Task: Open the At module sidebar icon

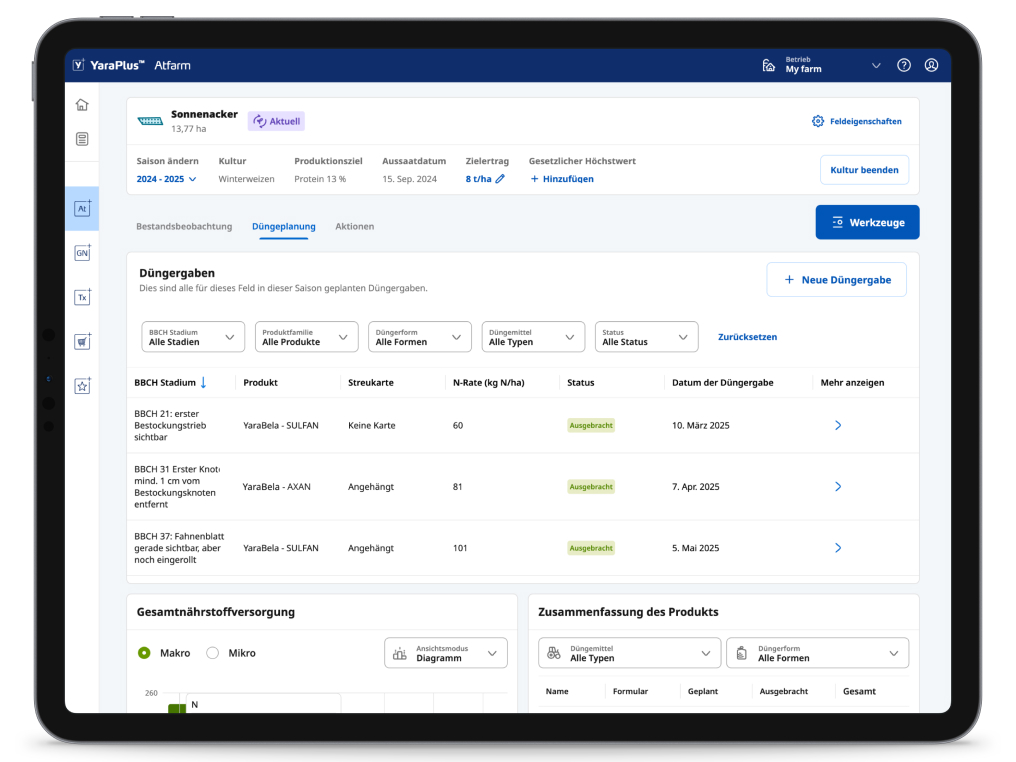Action: tap(82, 209)
